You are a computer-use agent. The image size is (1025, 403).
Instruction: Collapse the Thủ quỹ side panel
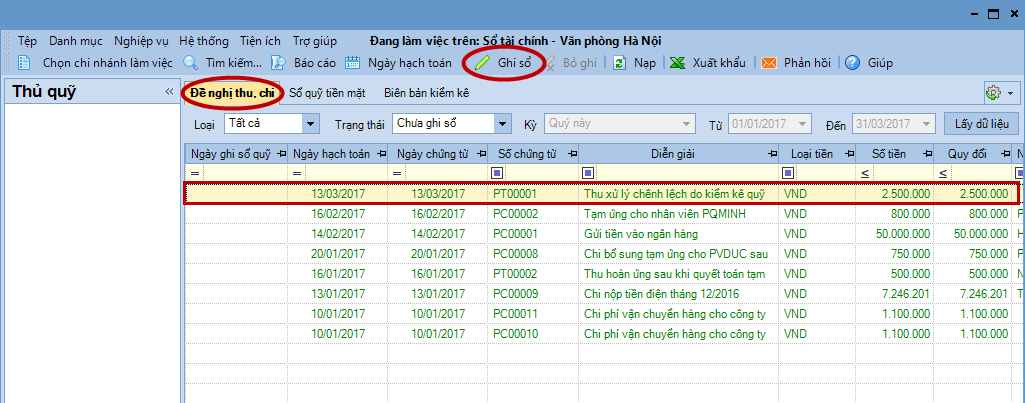[169, 92]
